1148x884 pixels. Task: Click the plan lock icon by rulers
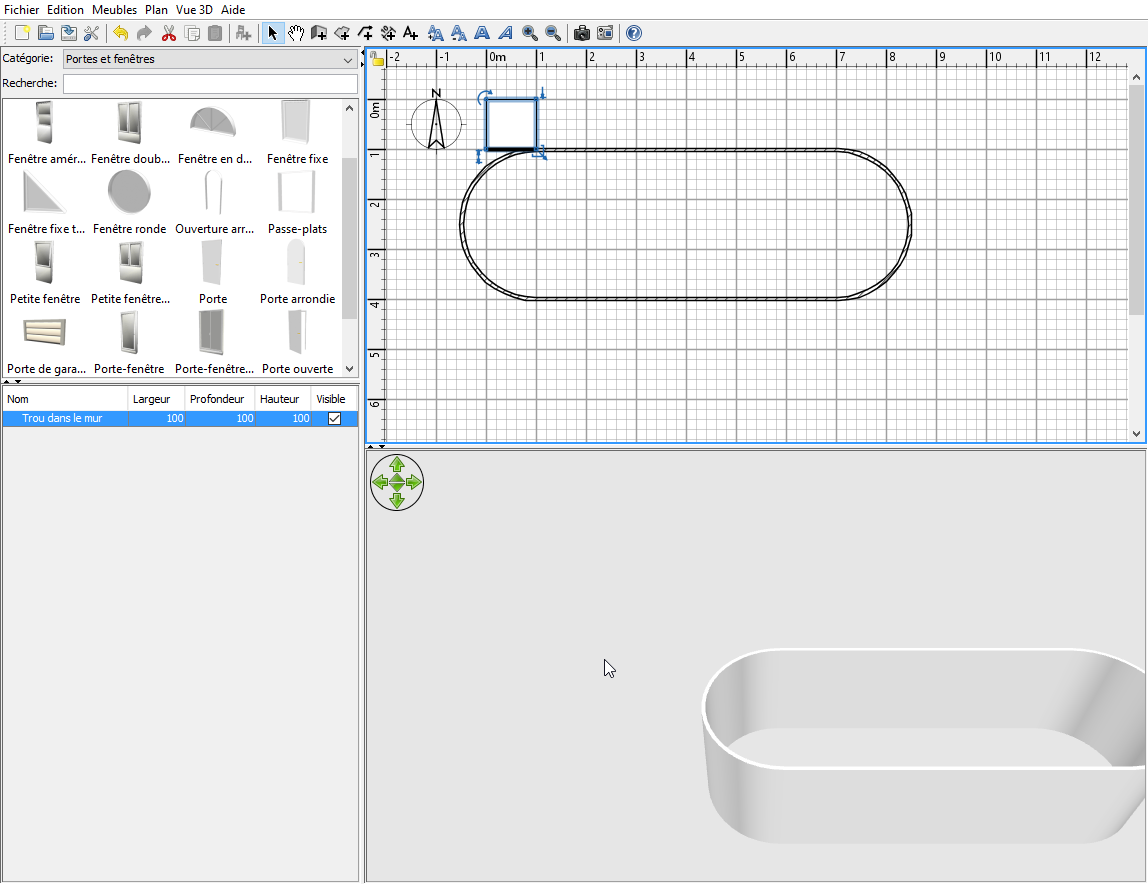[377, 59]
